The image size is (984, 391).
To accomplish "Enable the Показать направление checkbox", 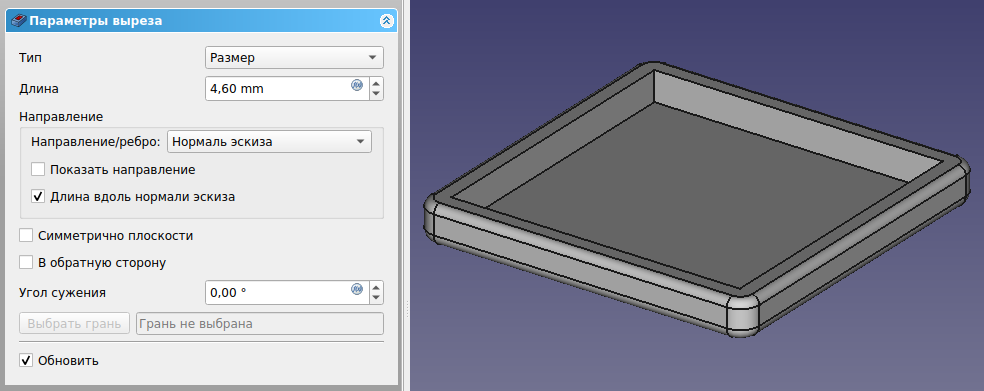I will 39,169.
